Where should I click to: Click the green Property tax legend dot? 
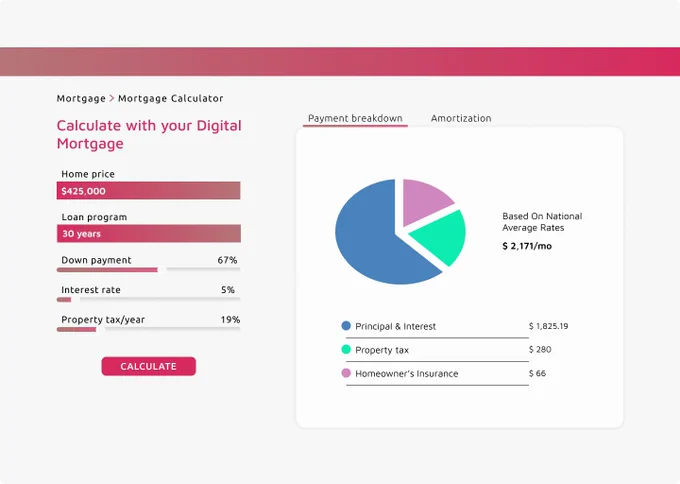click(x=346, y=350)
